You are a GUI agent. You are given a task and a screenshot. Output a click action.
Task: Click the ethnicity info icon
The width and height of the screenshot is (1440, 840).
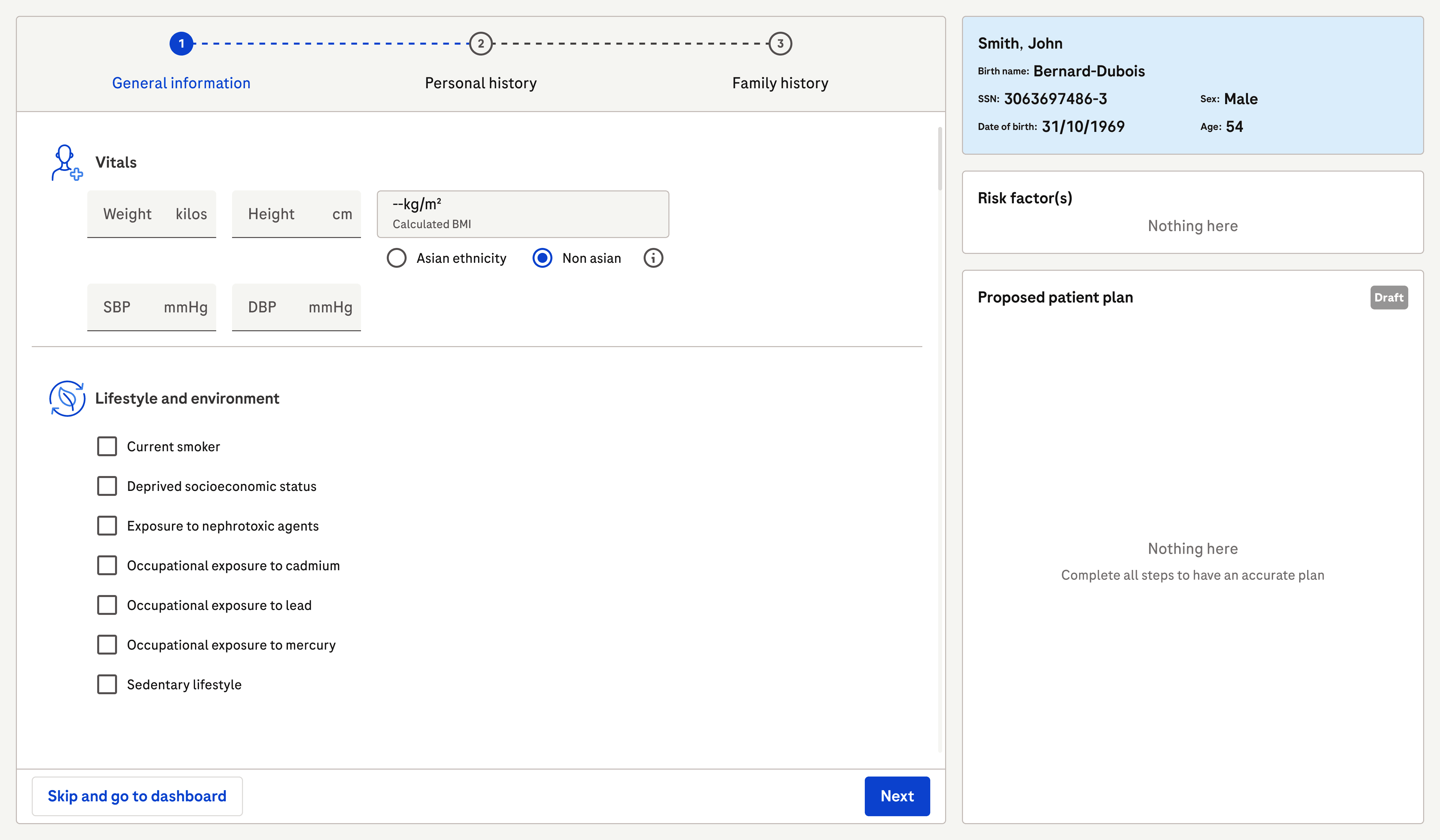tap(653, 258)
